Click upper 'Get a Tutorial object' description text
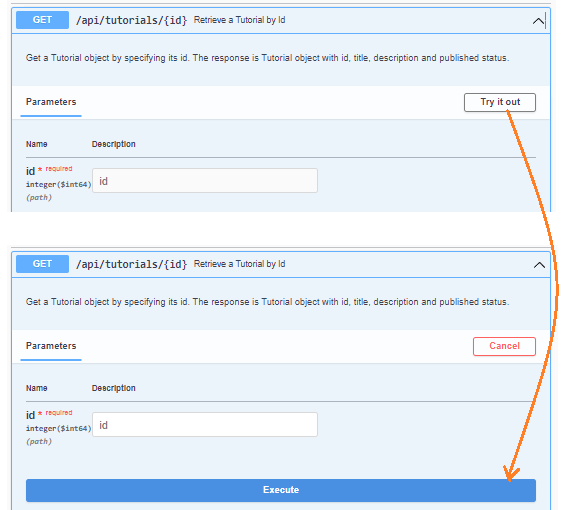The height and width of the screenshot is (510, 570). (267, 58)
